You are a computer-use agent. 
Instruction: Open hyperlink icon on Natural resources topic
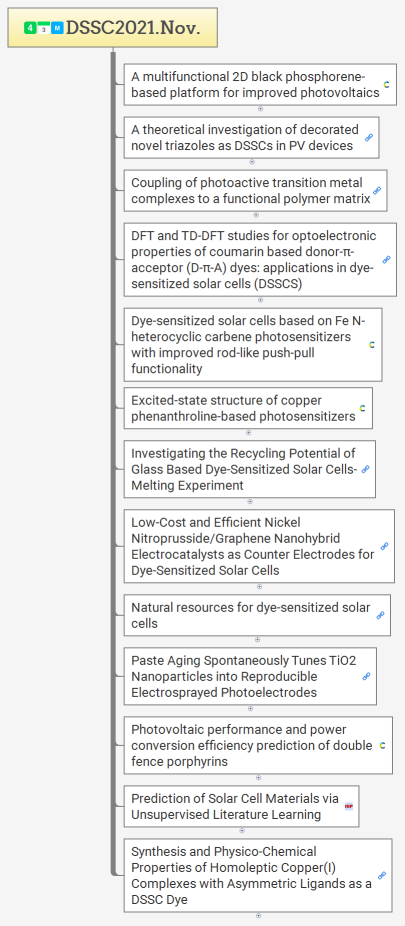[381, 615]
